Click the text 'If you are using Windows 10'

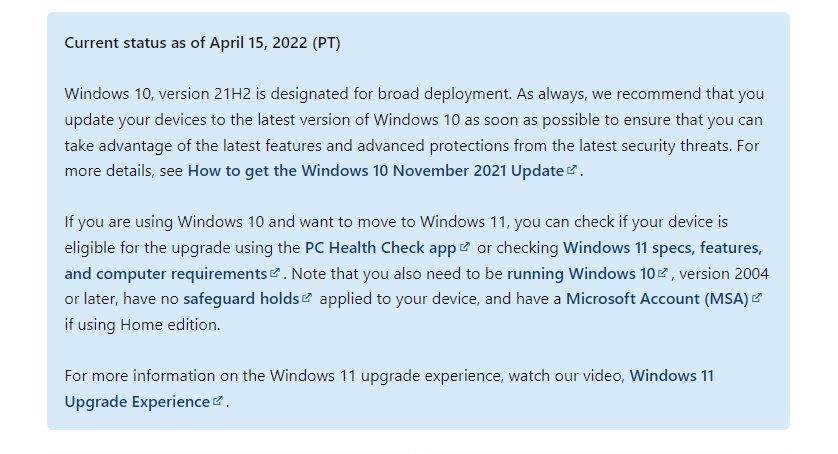(x=164, y=222)
